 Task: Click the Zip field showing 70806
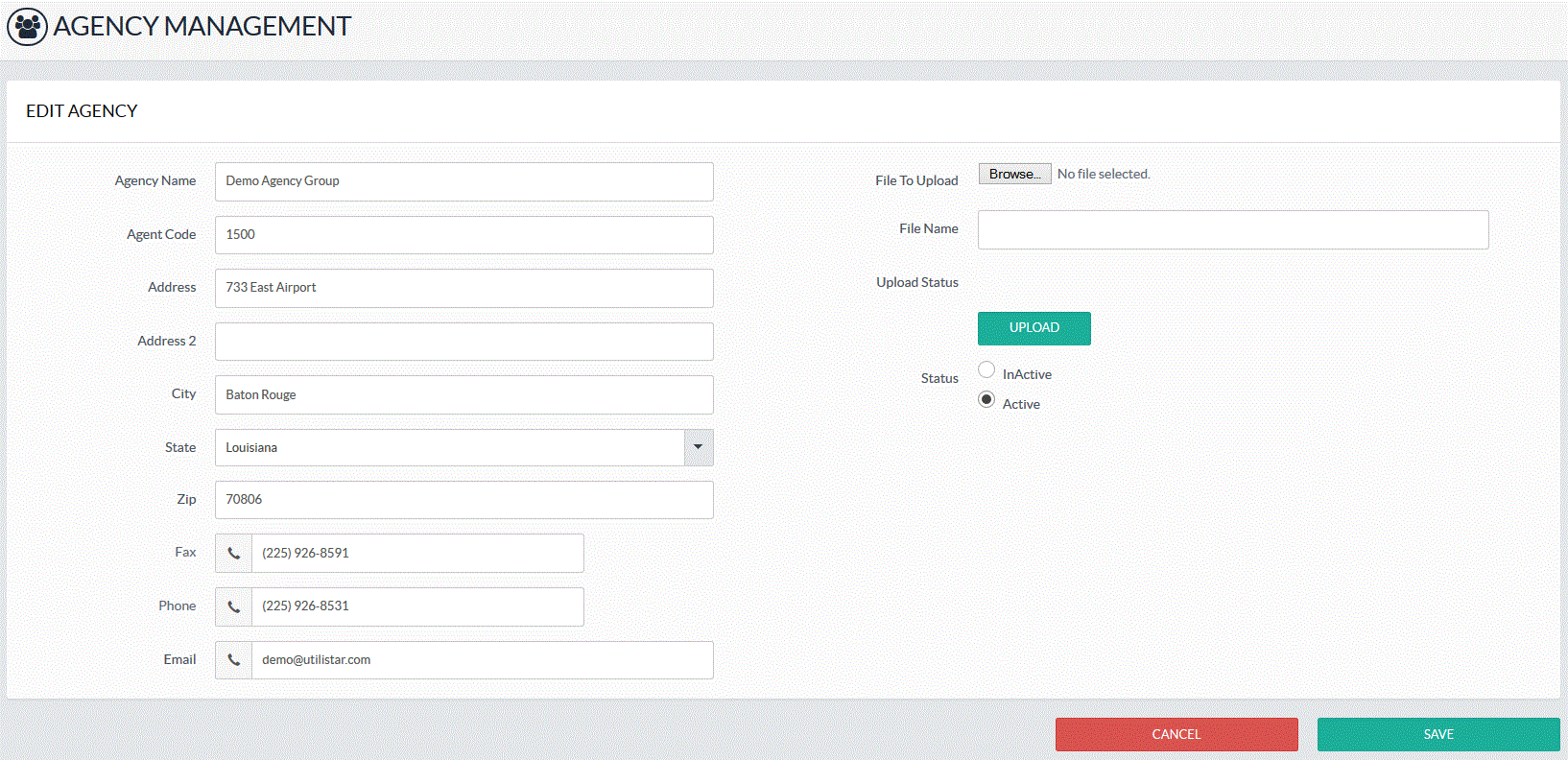[464, 500]
